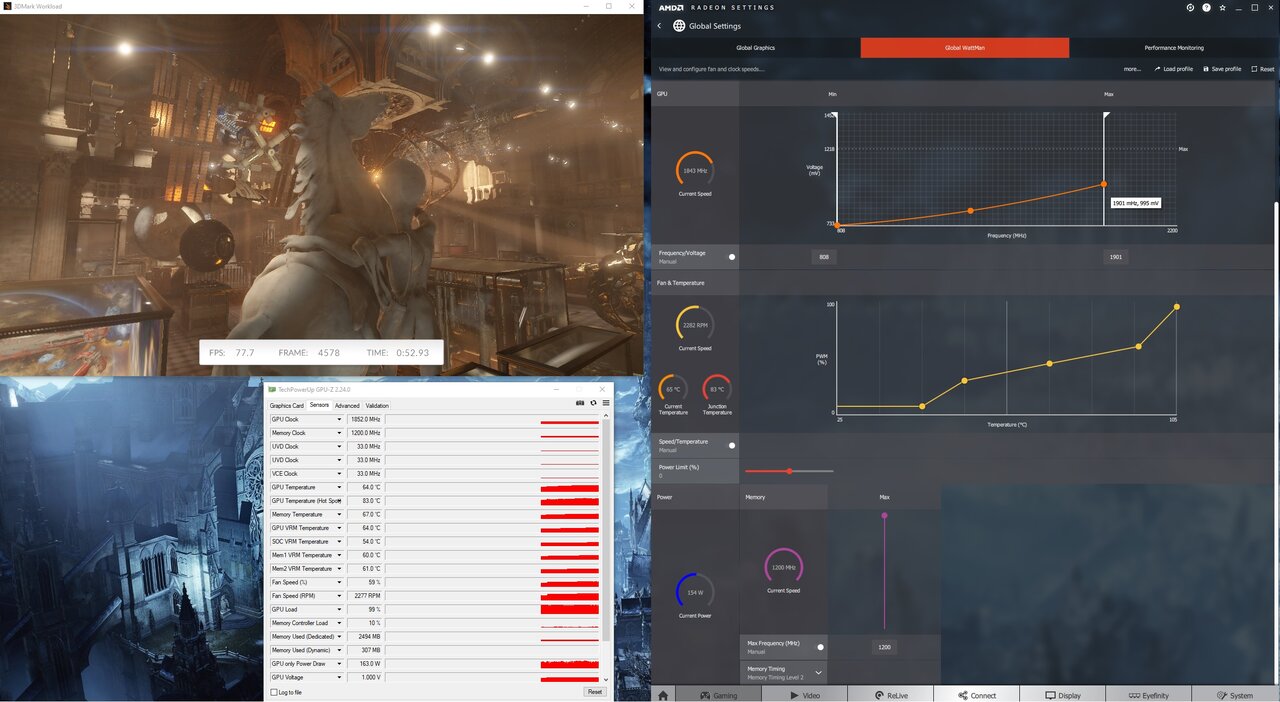The image size is (1280, 702).
Task: Toggle Speed/Temperature manual control
Action: [x=732, y=445]
